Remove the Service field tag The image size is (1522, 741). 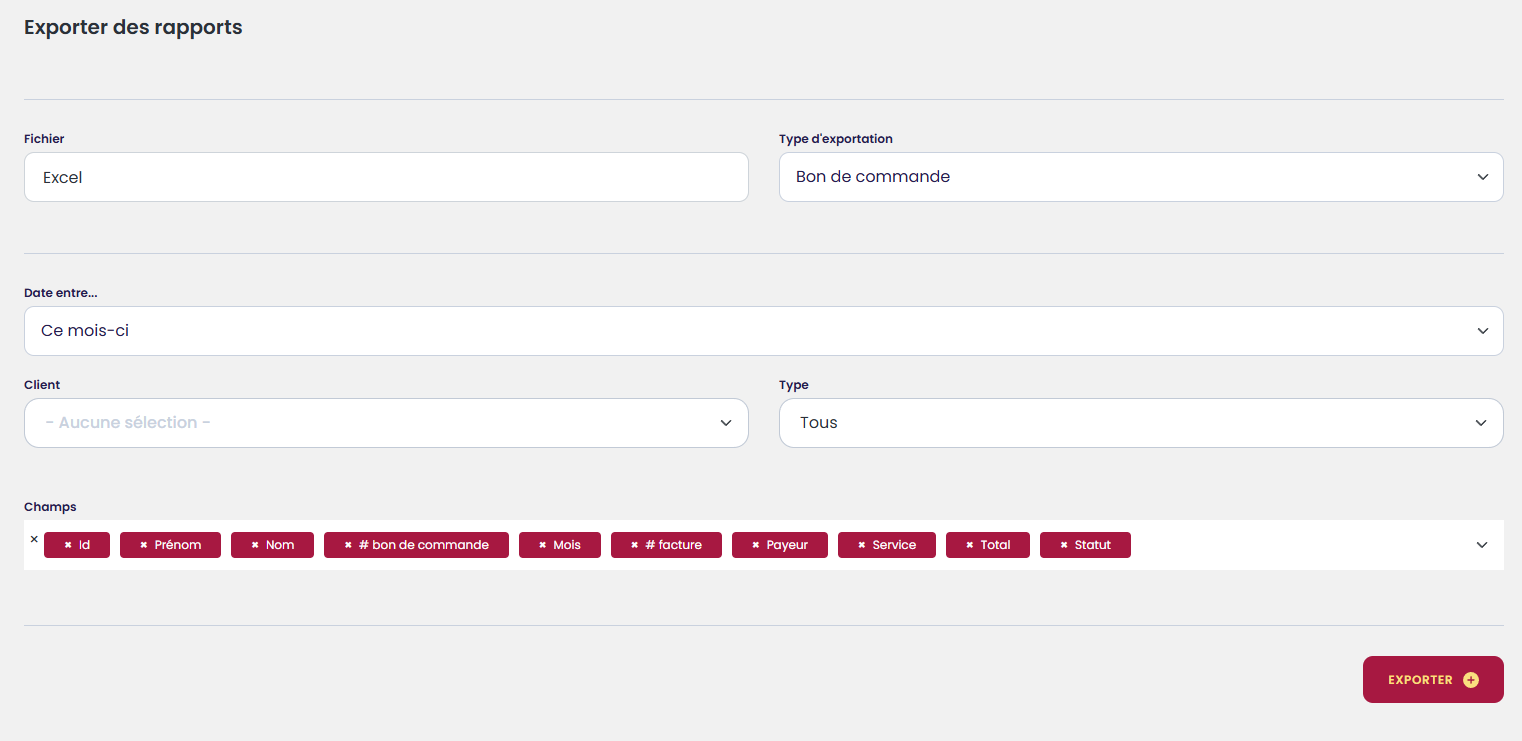862,545
